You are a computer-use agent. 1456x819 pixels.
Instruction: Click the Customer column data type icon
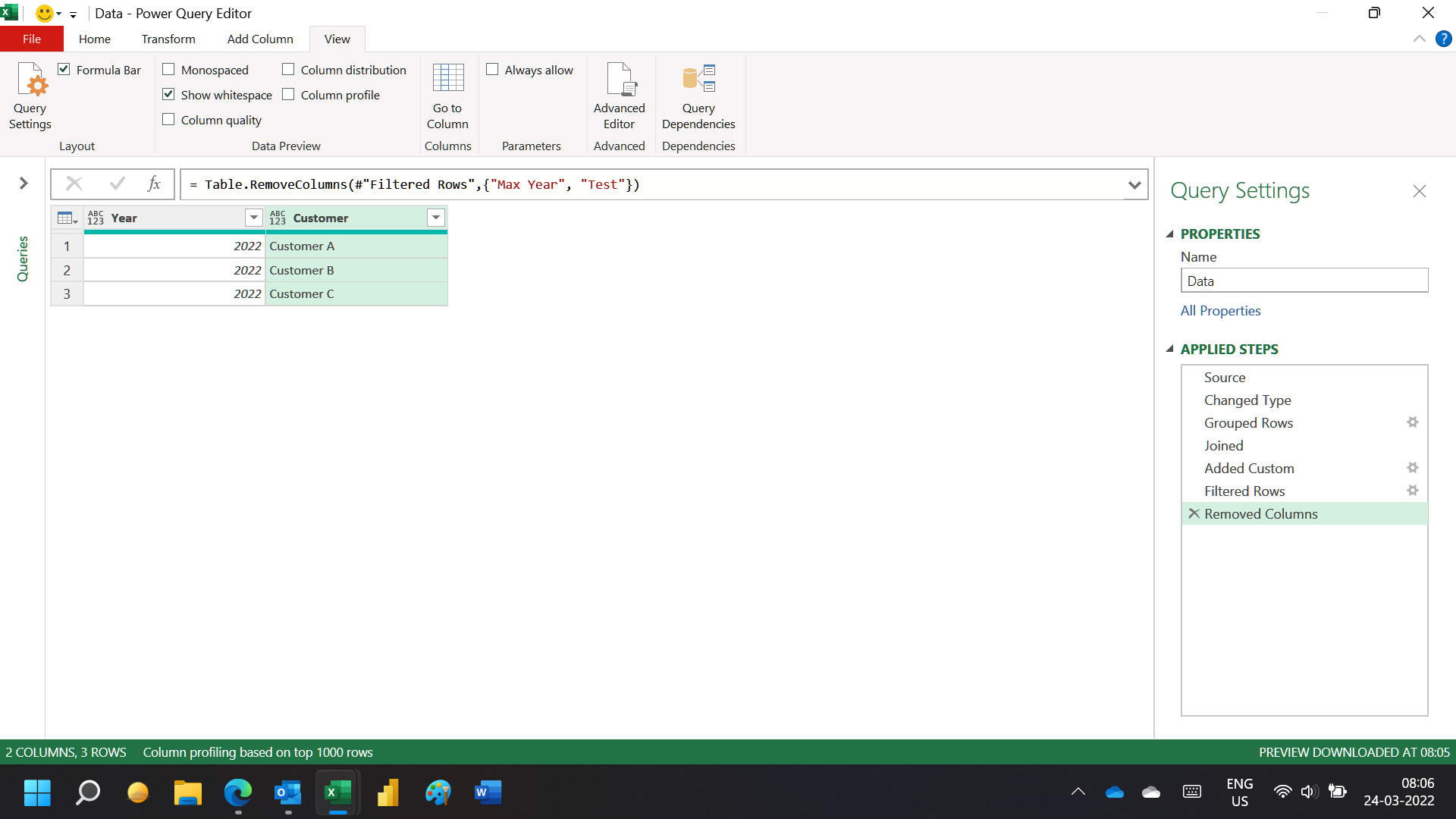point(278,218)
